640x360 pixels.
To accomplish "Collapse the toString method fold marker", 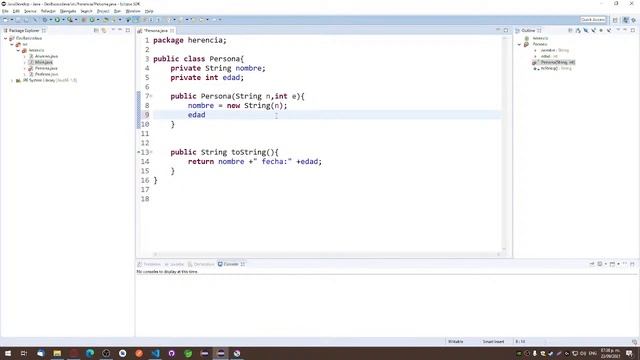I will point(151,152).
